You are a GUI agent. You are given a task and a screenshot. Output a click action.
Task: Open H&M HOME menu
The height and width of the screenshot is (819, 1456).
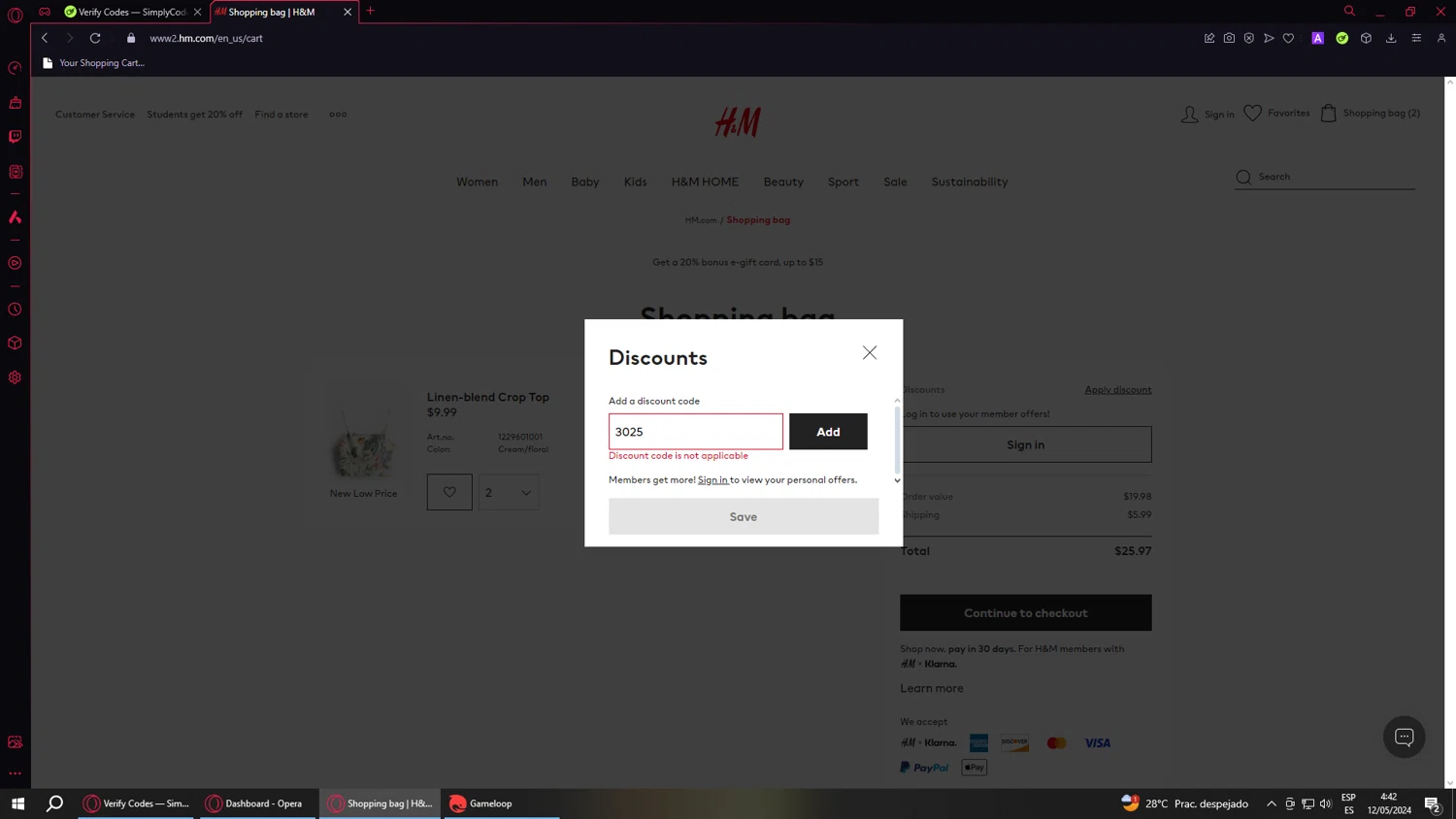(705, 181)
